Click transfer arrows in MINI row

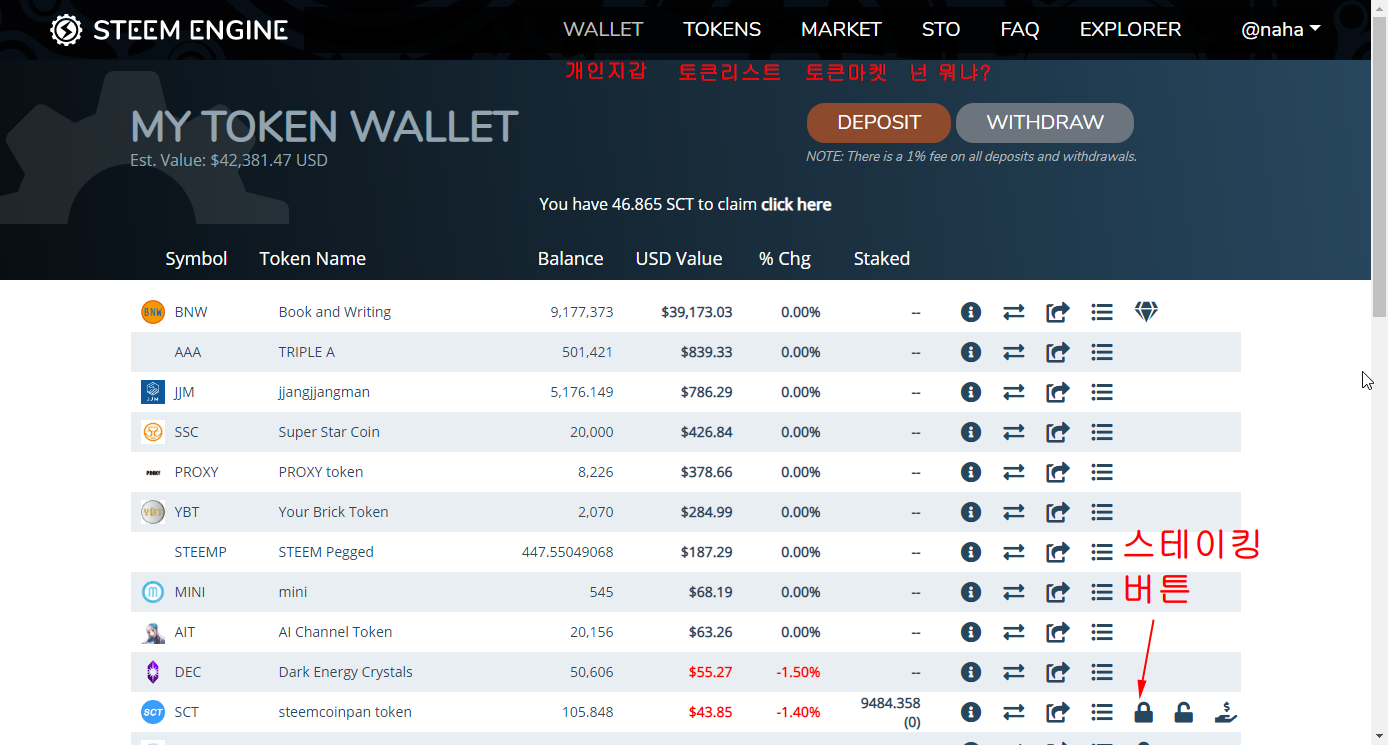[1014, 592]
